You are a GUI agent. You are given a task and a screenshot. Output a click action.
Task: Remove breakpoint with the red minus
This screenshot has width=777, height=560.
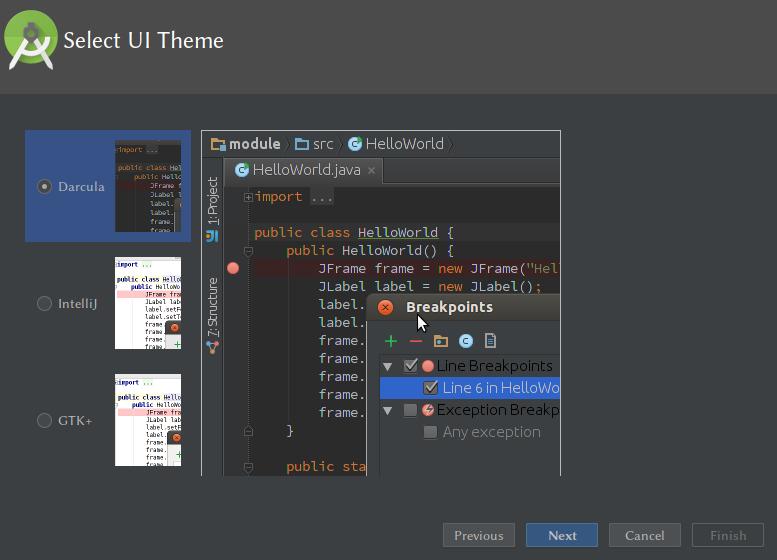pyautogui.click(x=416, y=341)
